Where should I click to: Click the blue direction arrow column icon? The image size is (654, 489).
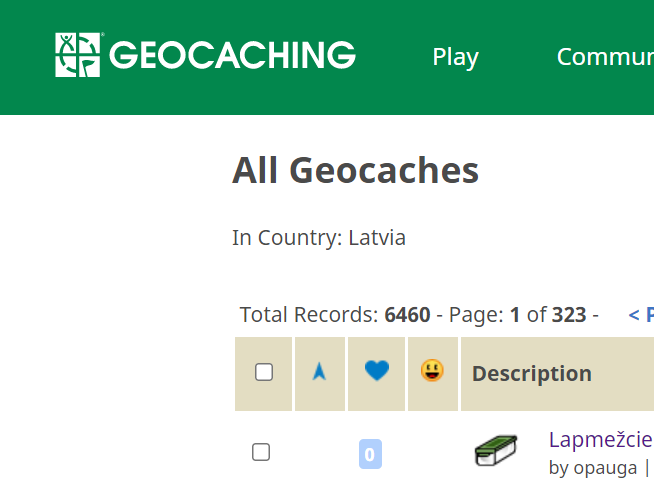click(x=319, y=372)
